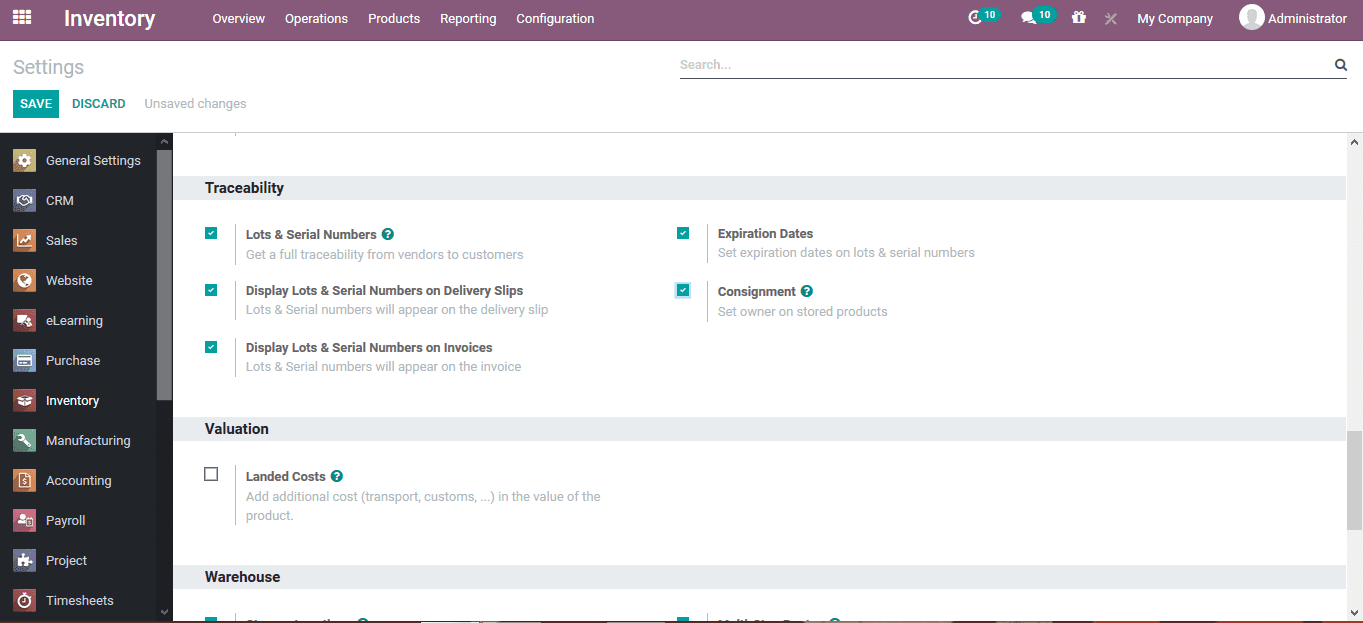
Task: Disable the Expiration Dates checkbox
Action: pyautogui.click(x=683, y=232)
